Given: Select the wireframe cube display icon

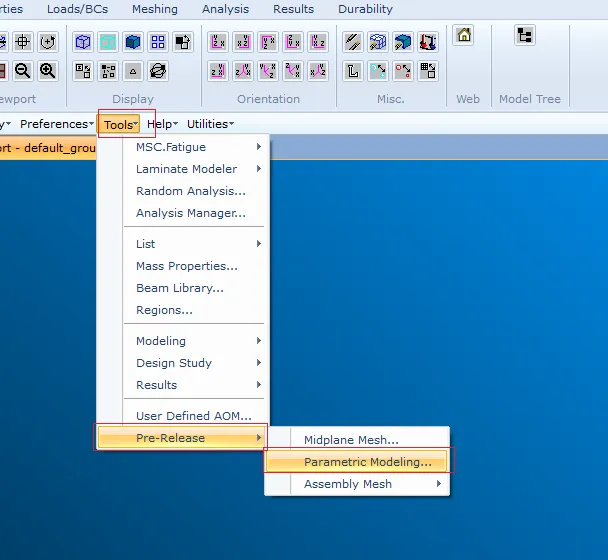Looking at the screenshot, I should [x=83, y=42].
